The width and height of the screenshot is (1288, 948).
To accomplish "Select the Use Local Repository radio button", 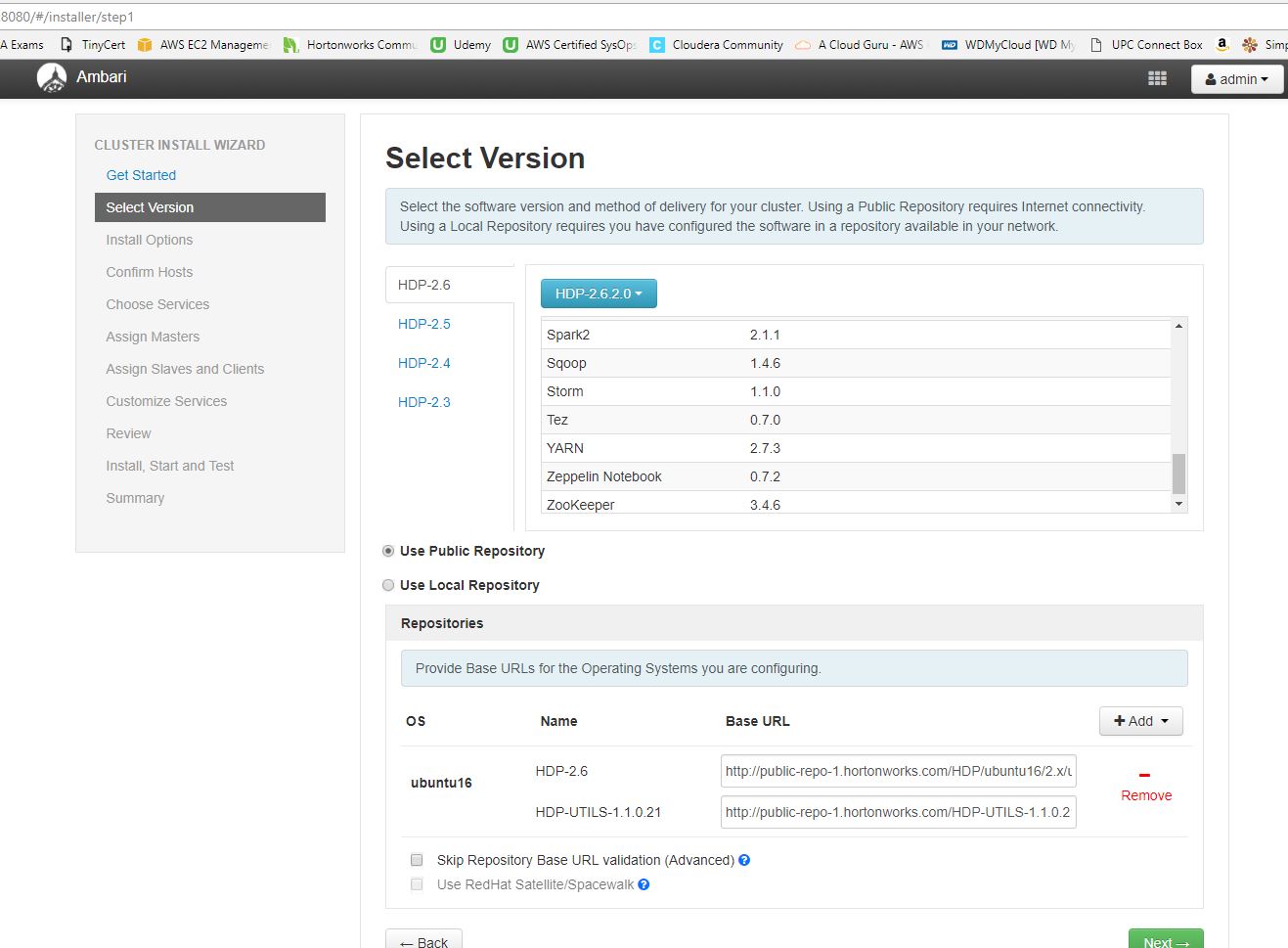I will (x=388, y=585).
